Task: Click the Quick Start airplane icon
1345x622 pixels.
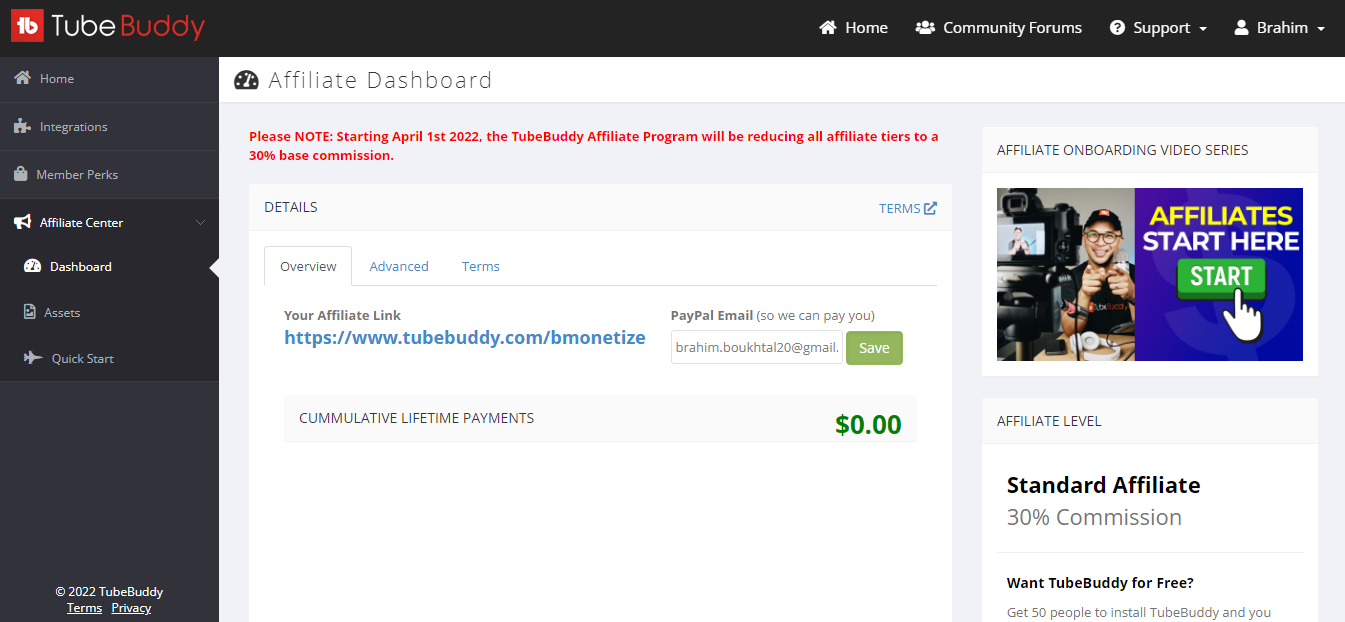Action: (33, 358)
